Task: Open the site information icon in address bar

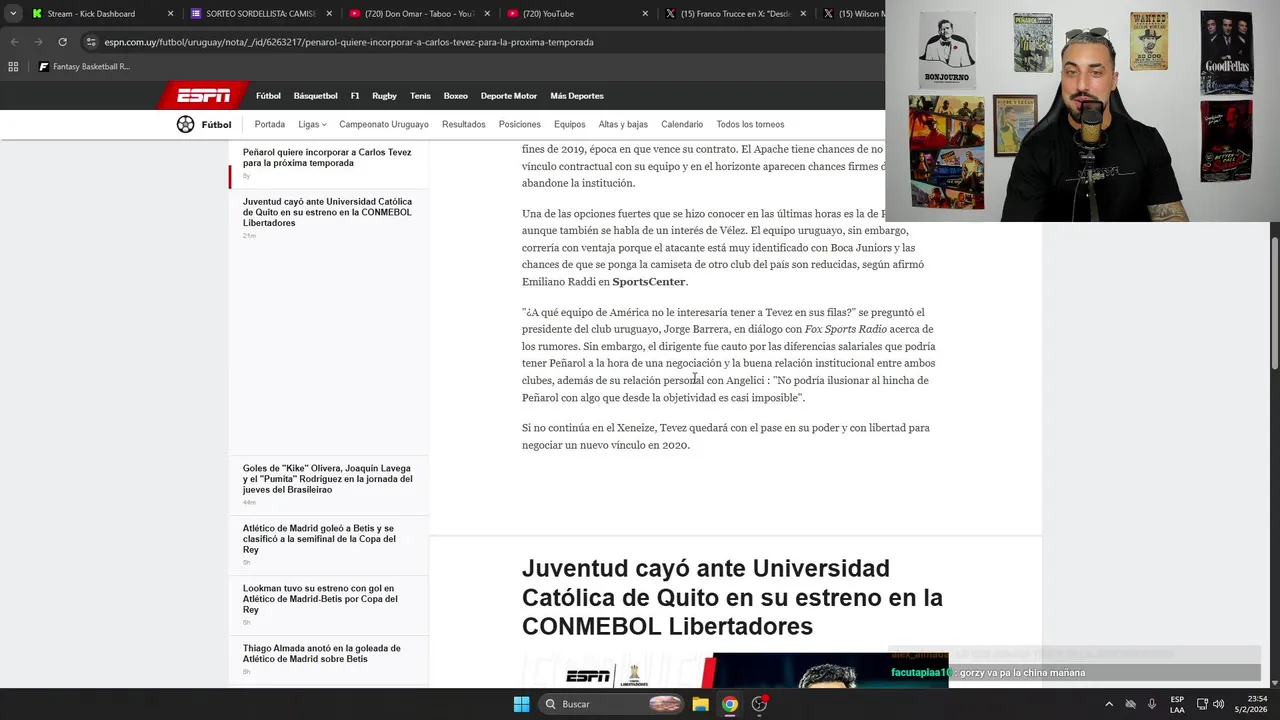Action: (x=91, y=42)
